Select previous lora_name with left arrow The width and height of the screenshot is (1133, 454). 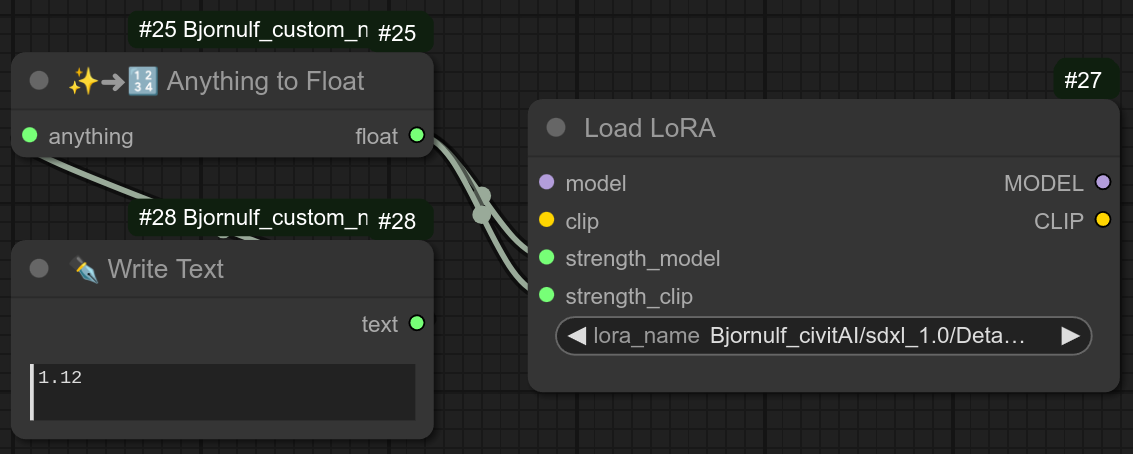click(x=576, y=336)
